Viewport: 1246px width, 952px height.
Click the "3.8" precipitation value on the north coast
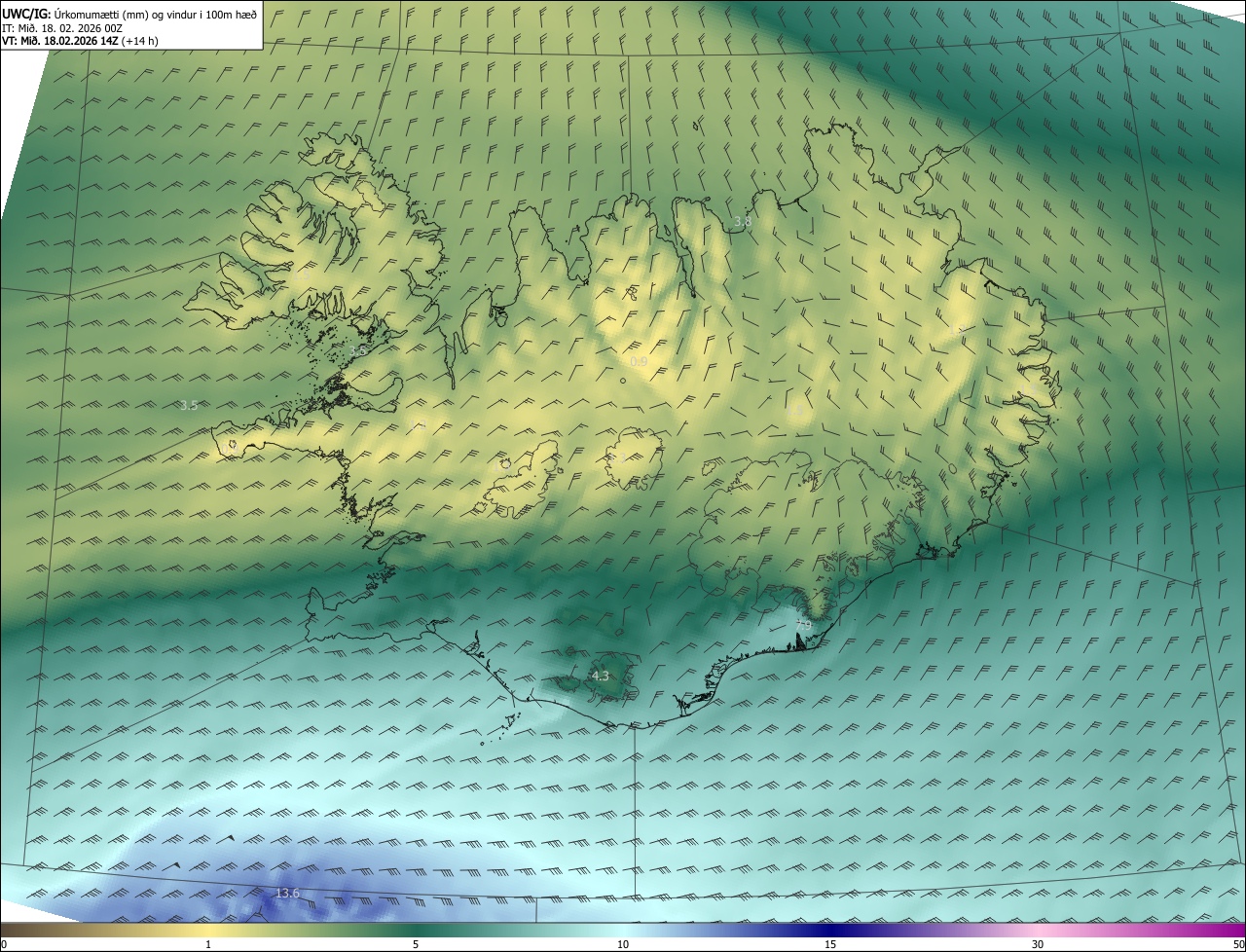coord(743,222)
